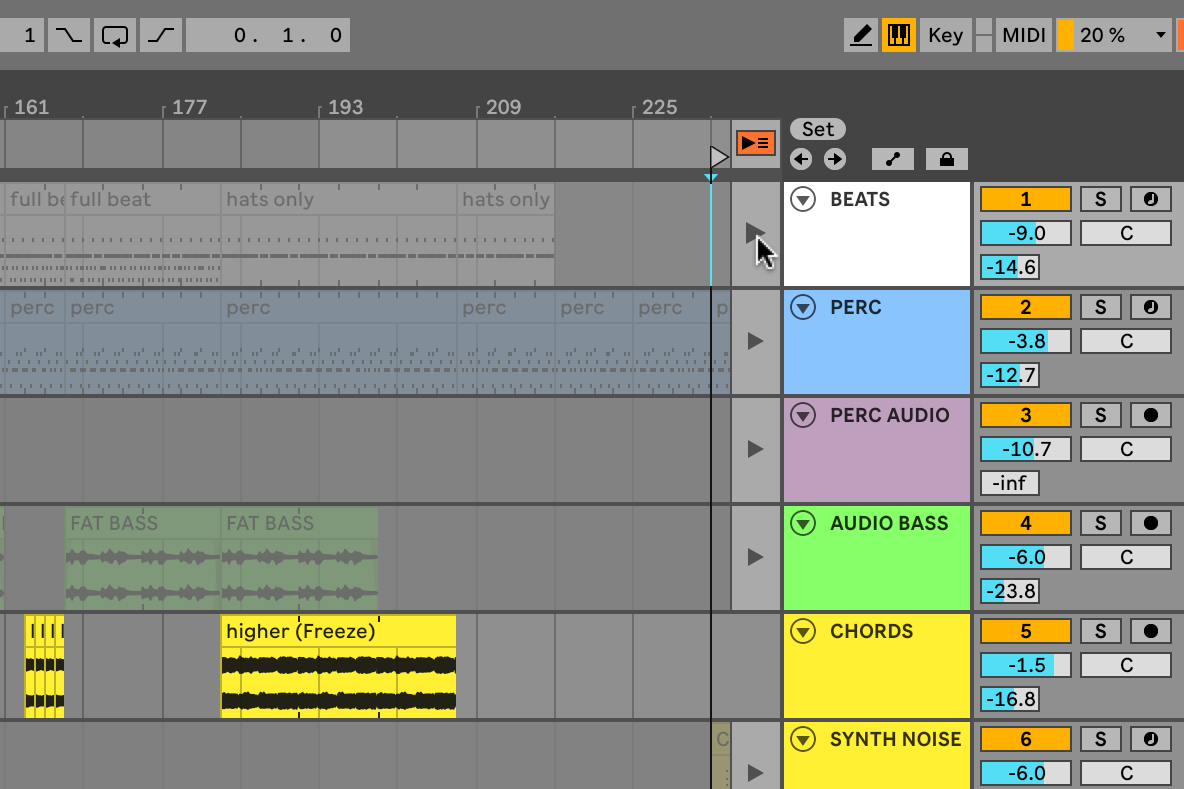The width and height of the screenshot is (1184, 789).
Task: Click the link icon beside the padlock
Action: click(x=892, y=158)
